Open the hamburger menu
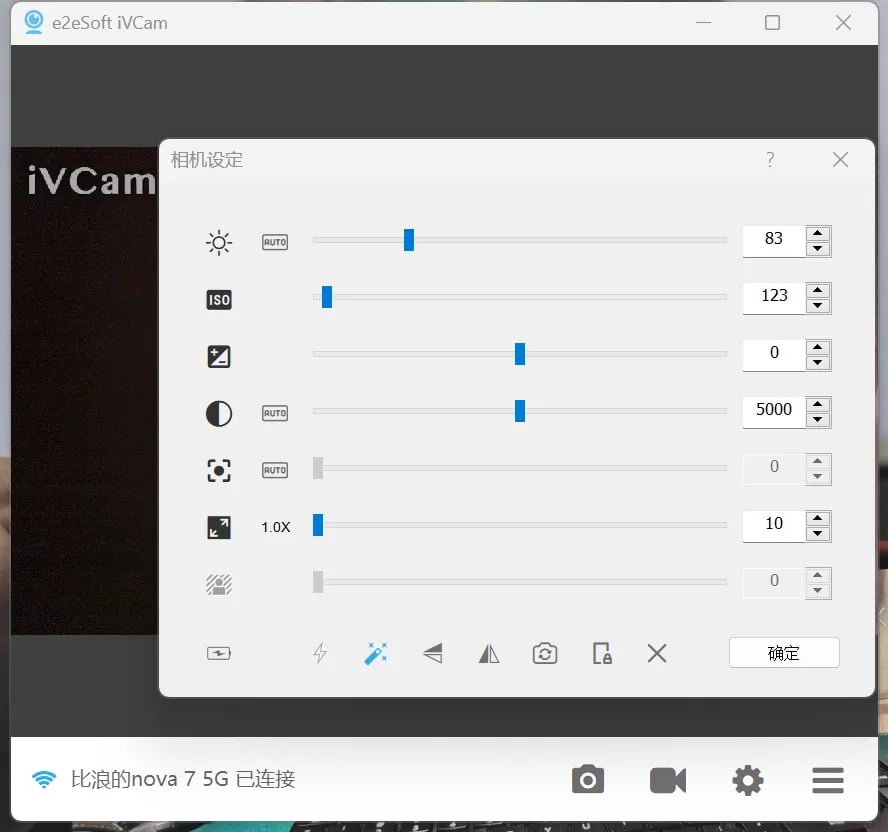The height and width of the screenshot is (832, 888). click(827, 780)
